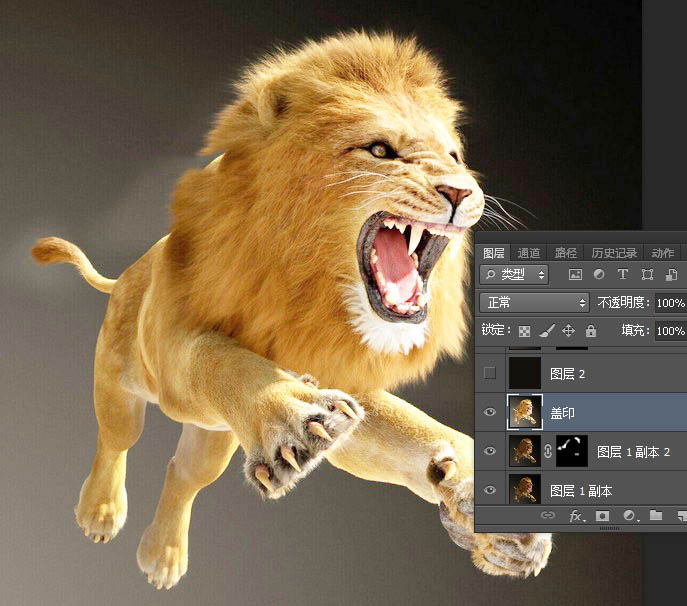Switch to the 通道 tab
The image size is (687, 606).
point(529,253)
